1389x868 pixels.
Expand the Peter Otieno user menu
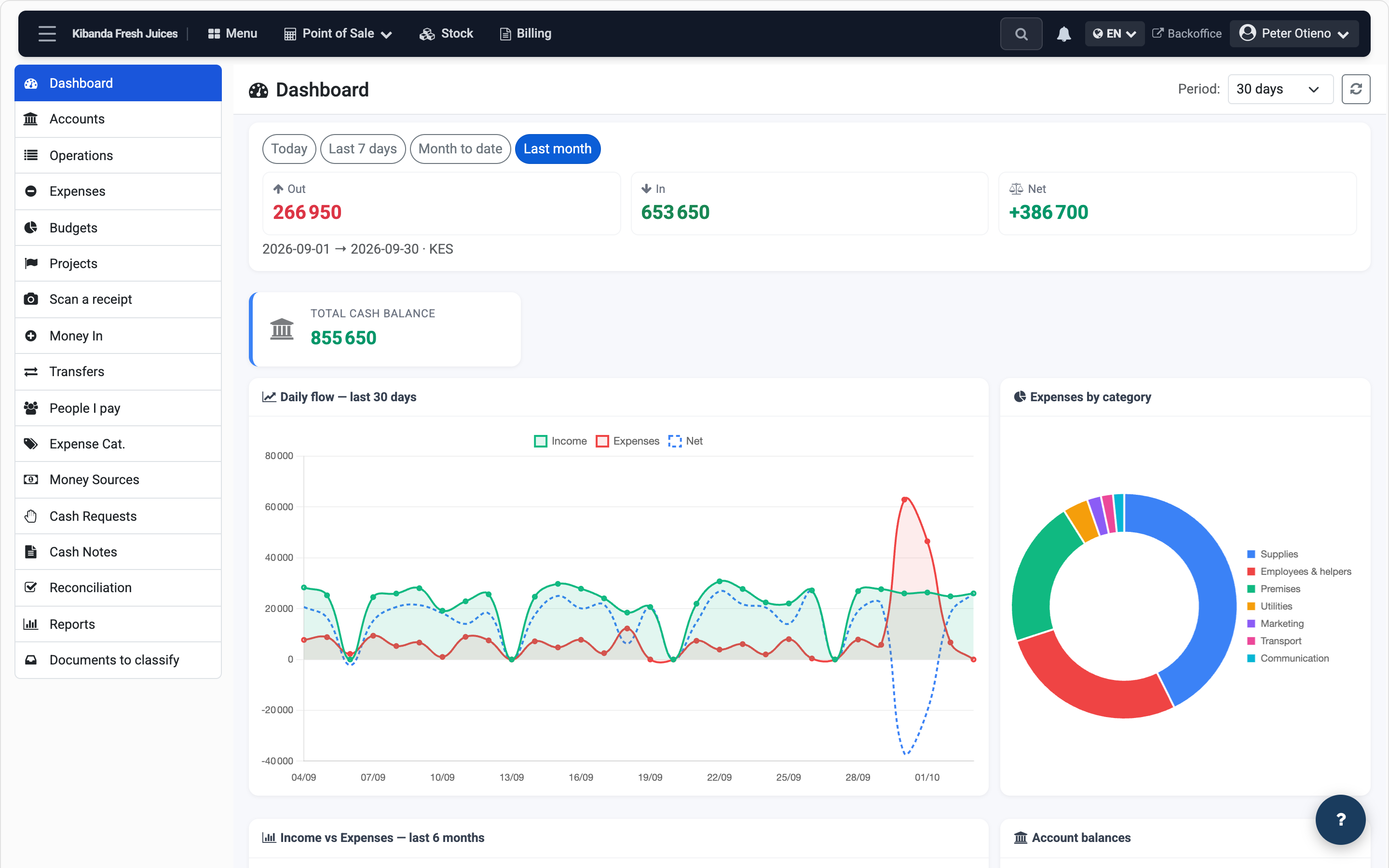point(1294,34)
